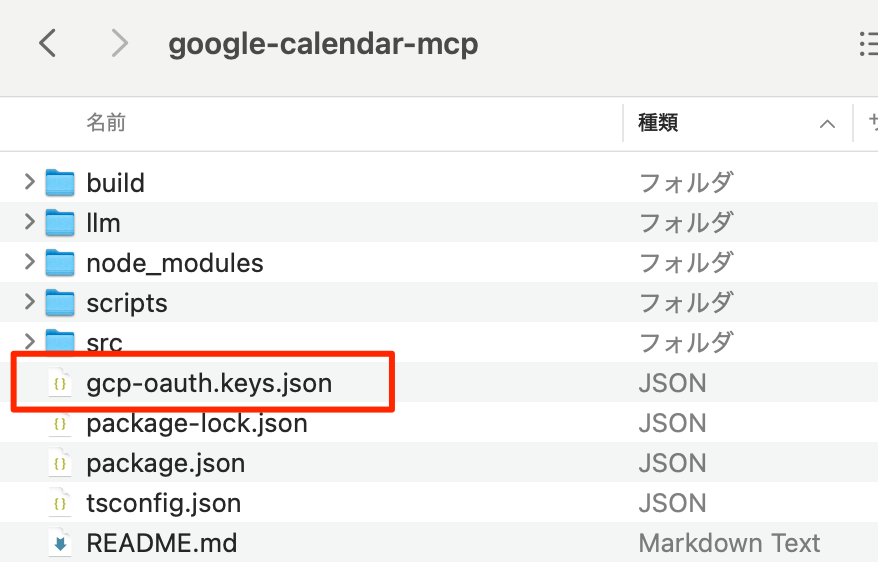Click the README.md file icon
The width and height of the screenshot is (878, 584).
60,544
